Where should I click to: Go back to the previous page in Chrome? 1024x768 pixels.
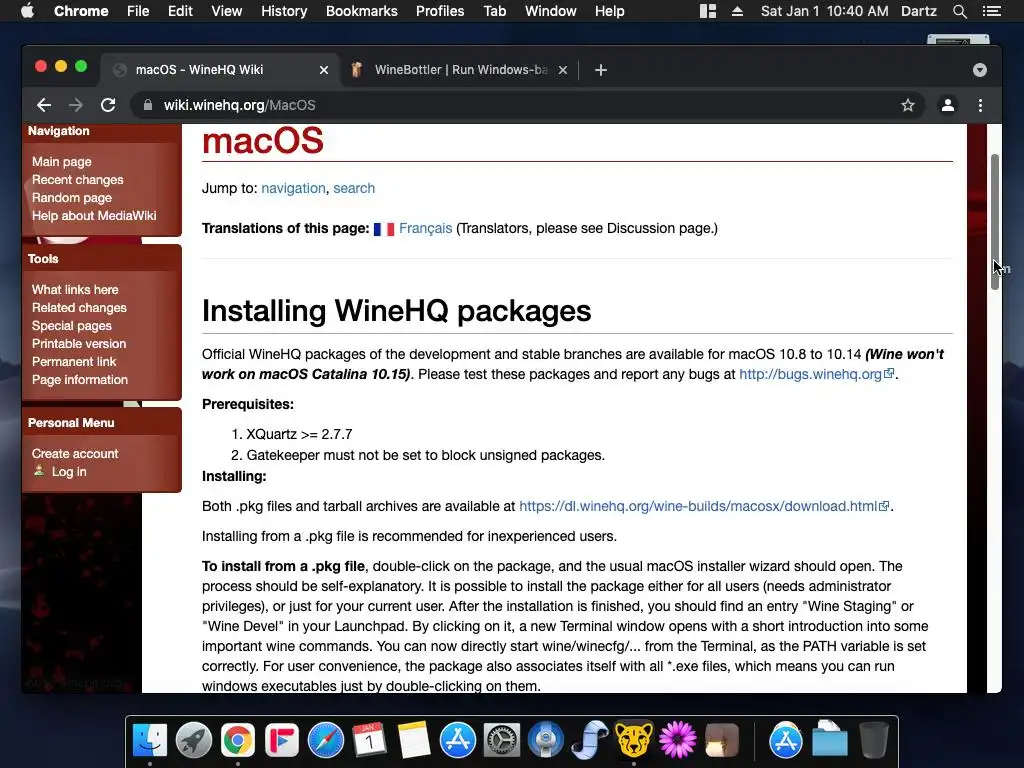tap(44, 105)
